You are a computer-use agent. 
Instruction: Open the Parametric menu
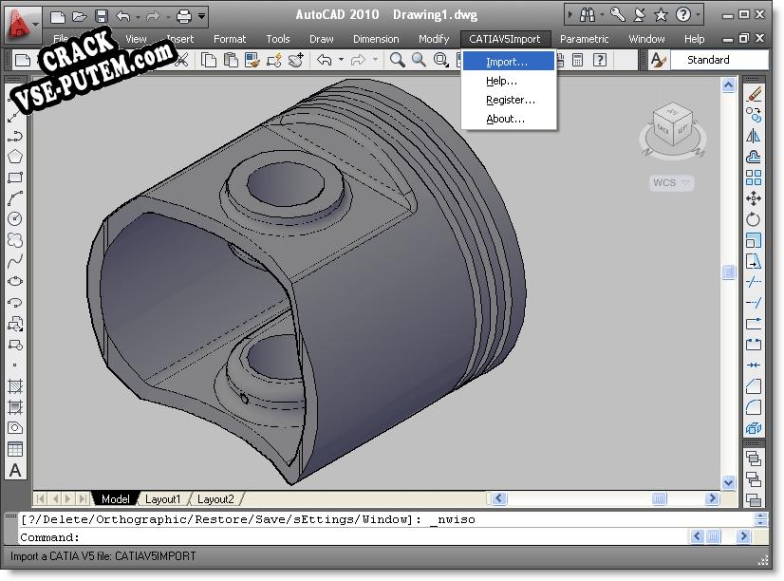coord(584,39)
